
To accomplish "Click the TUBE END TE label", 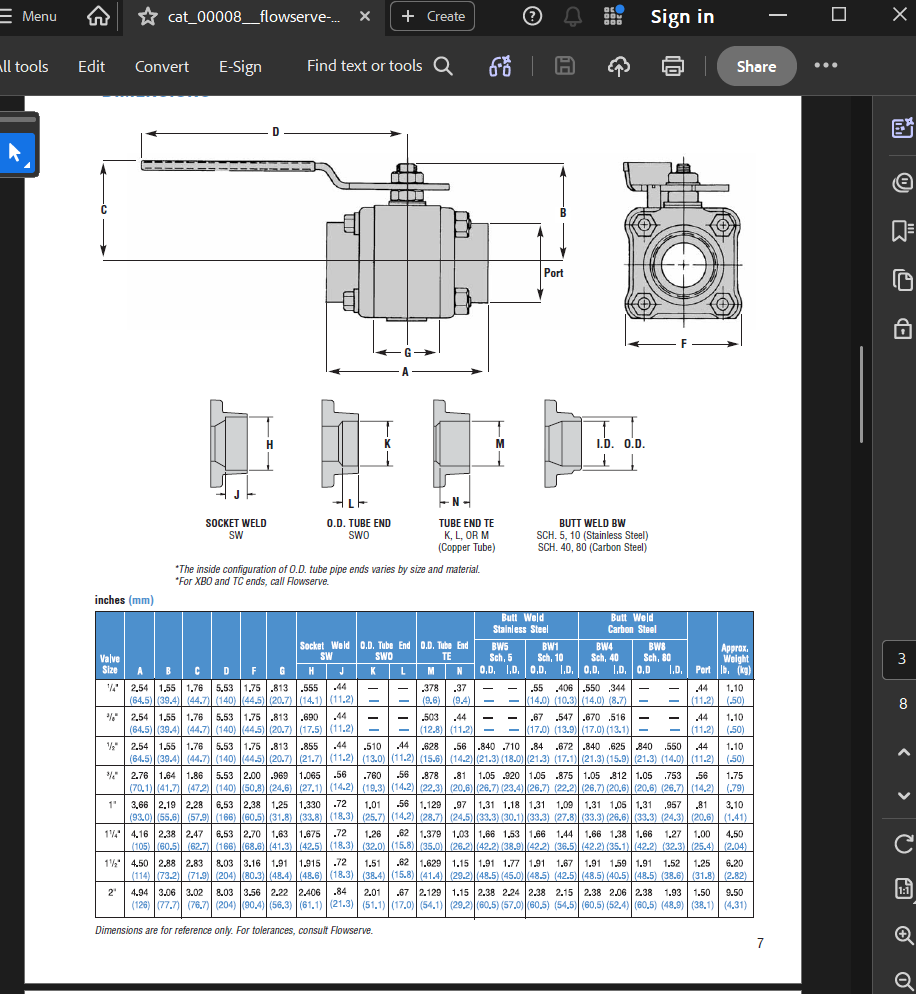I will pos(467,523).
